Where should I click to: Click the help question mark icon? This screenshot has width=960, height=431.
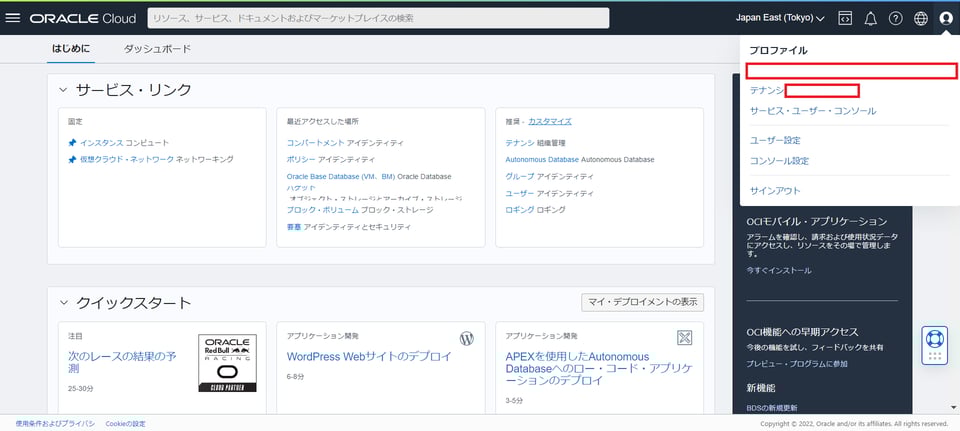pyautogui.click(x=895, y=18)
